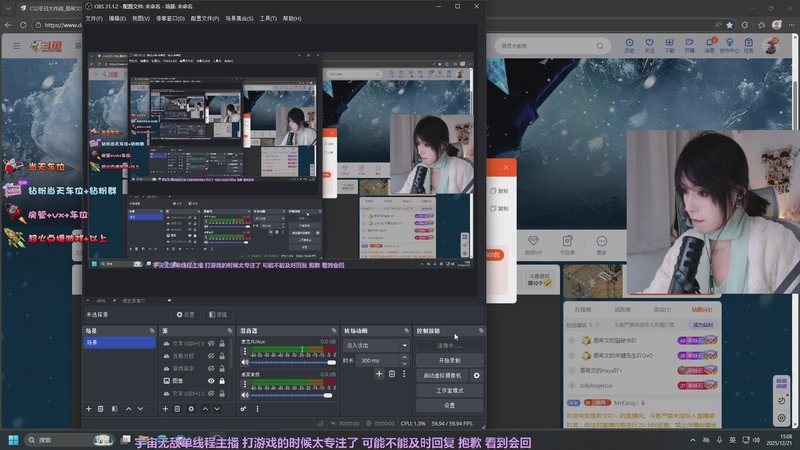Screen dimensions: 800x450
Task: Show the 文本 (GDI+) 5 source
Action: click(211, 343)
